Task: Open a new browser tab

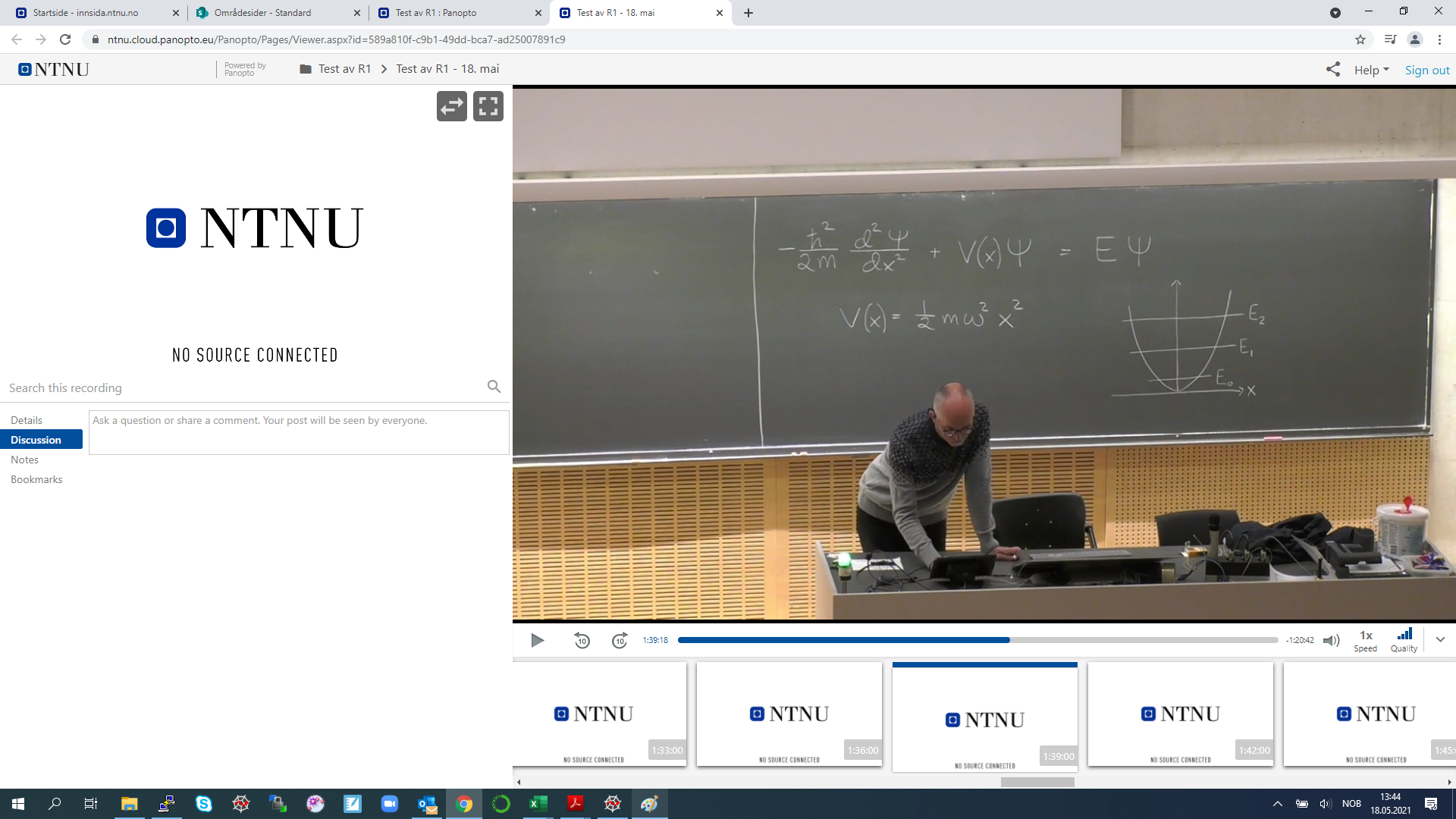Action: (748, 13)
